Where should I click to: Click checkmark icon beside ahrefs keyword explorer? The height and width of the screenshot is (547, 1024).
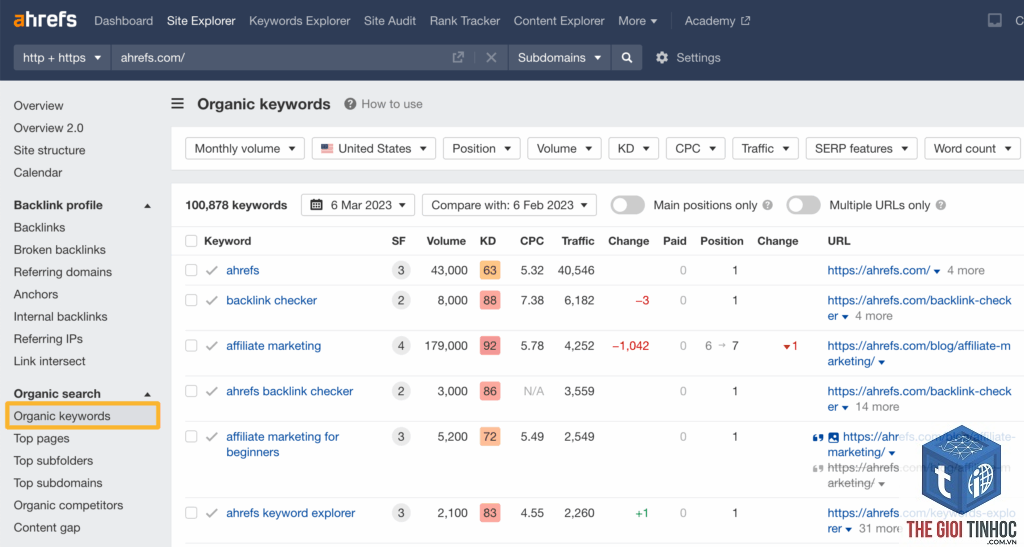tap(212, 513)
